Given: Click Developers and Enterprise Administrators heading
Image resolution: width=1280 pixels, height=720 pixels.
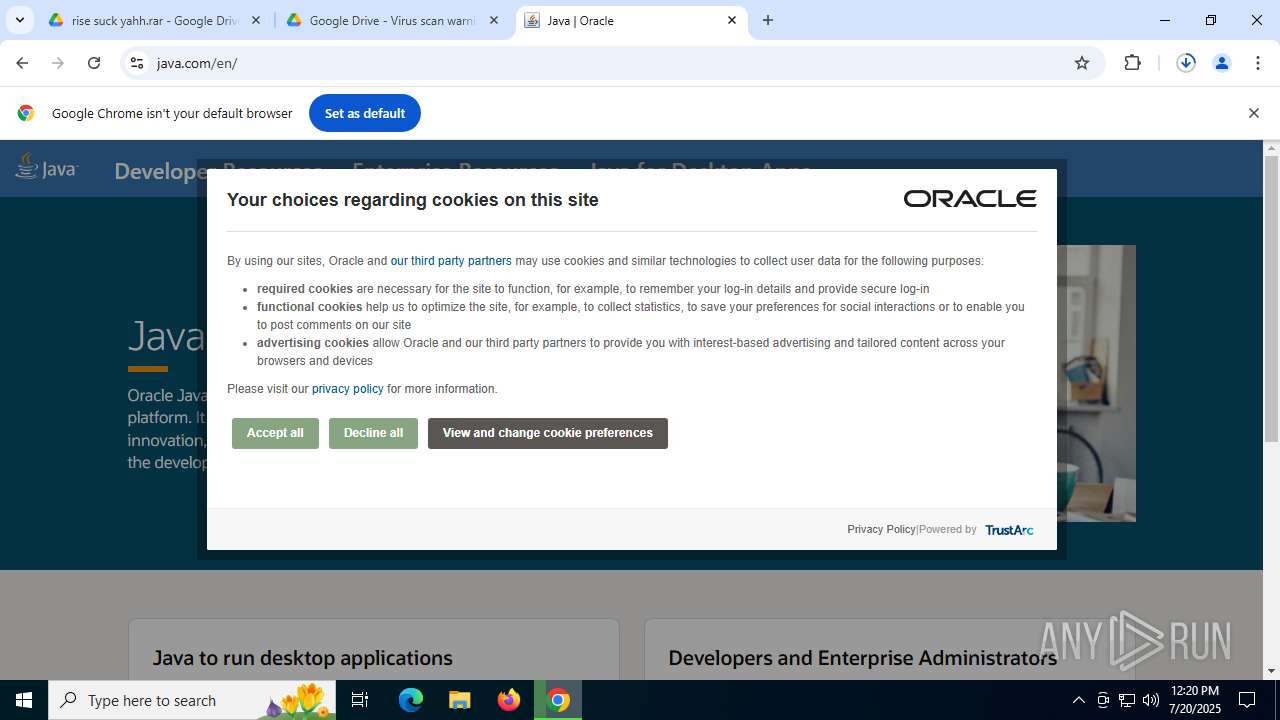Looking at the screenshot, I should click(862, 658).
